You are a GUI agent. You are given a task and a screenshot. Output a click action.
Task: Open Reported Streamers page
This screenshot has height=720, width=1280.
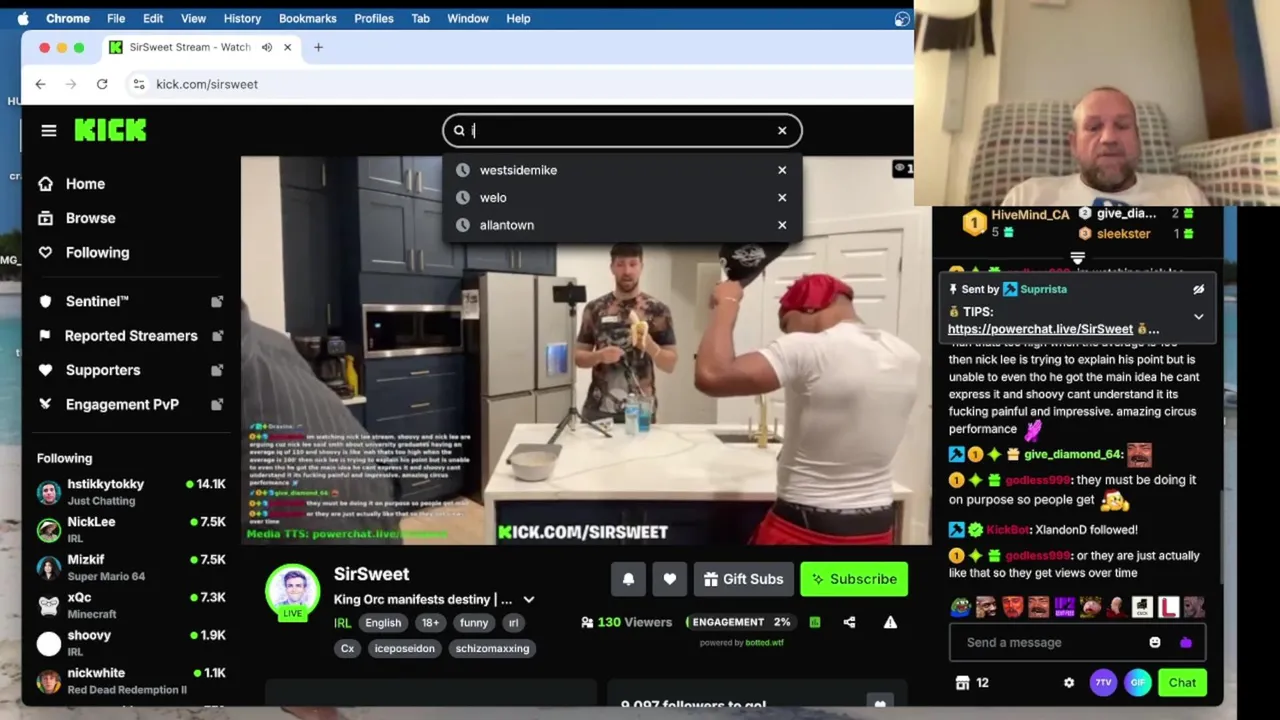[131, 336]
